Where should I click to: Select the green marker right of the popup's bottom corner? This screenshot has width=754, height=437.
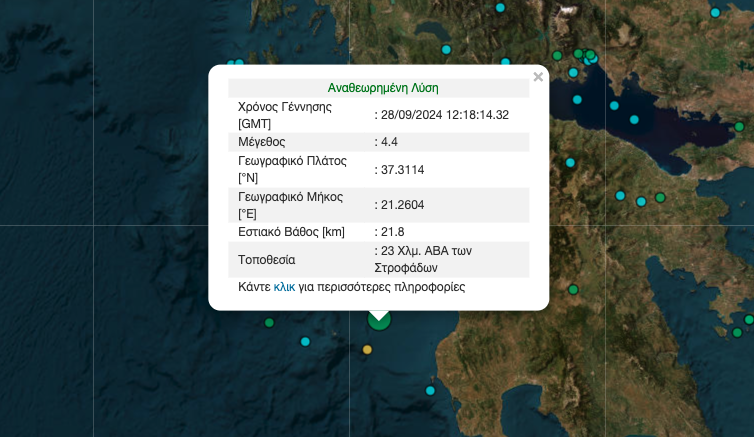[x=573, y=290]
